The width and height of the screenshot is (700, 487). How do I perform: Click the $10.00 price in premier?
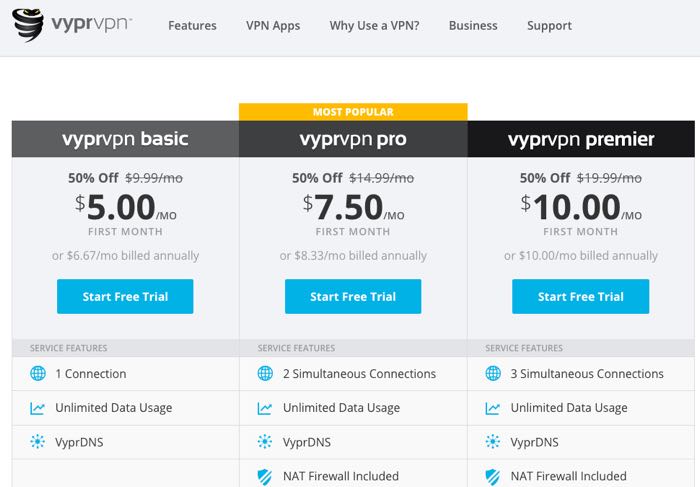pyautogui.click(x=581, y=208)
